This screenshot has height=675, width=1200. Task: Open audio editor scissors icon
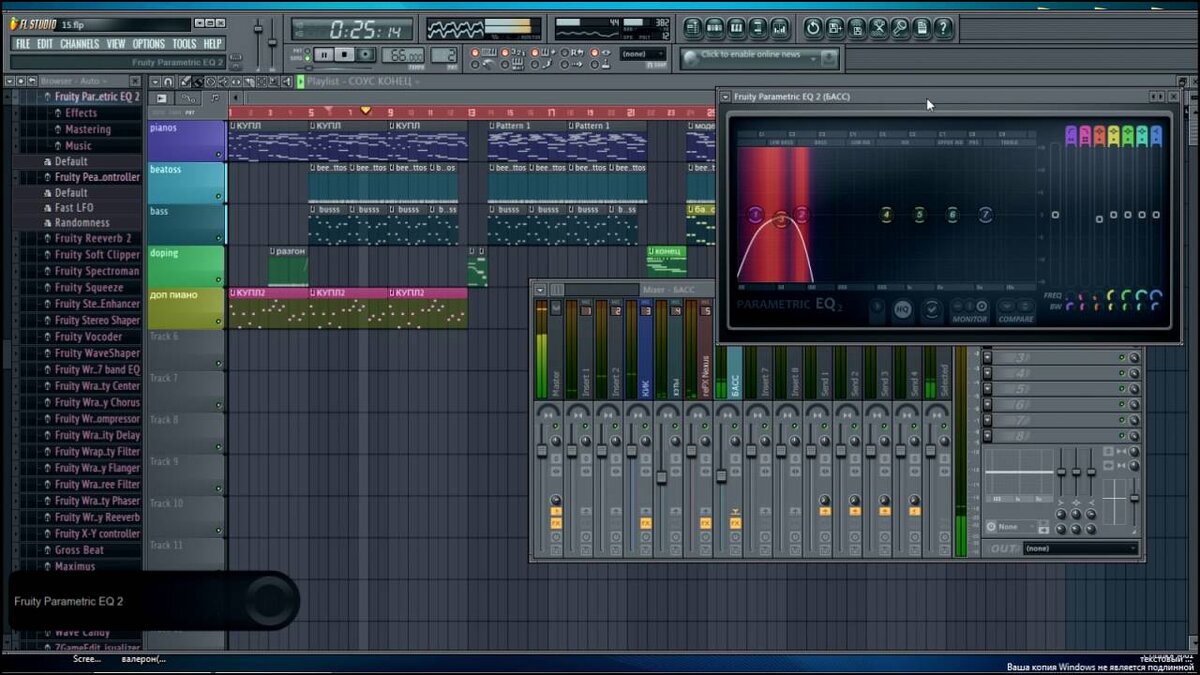(878, 28)
